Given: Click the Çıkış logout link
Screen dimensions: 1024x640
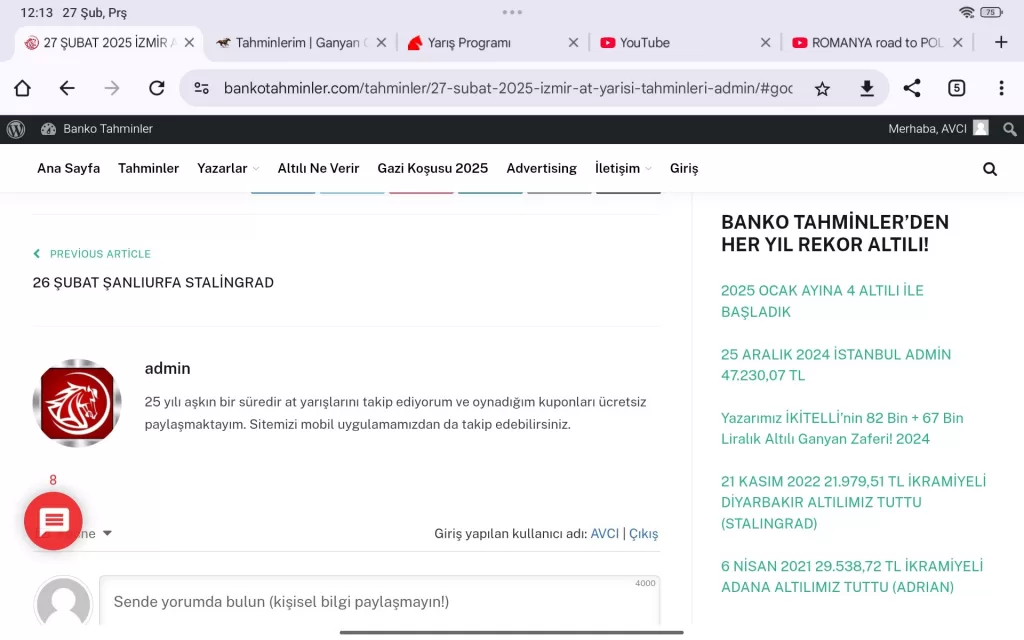Looking at the screenshot, I should pos(644,534).
